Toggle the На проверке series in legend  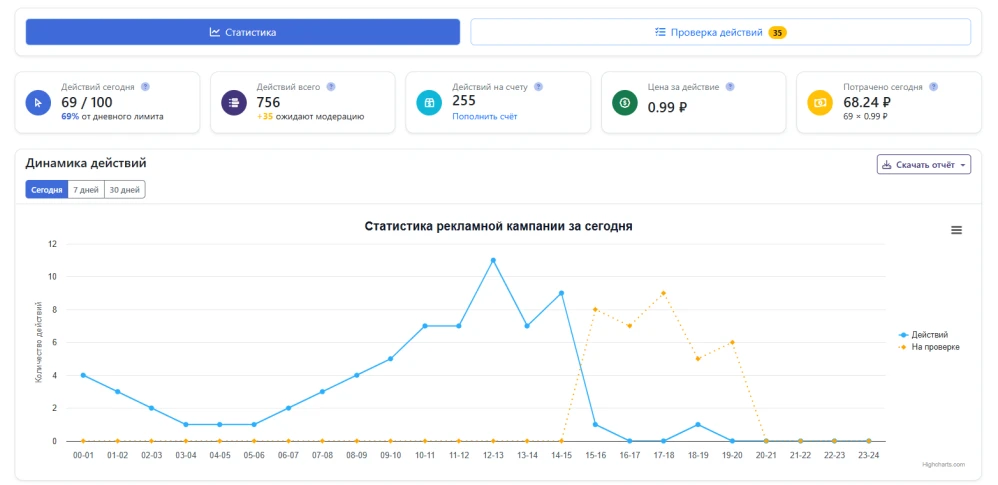tap(928, 347)
